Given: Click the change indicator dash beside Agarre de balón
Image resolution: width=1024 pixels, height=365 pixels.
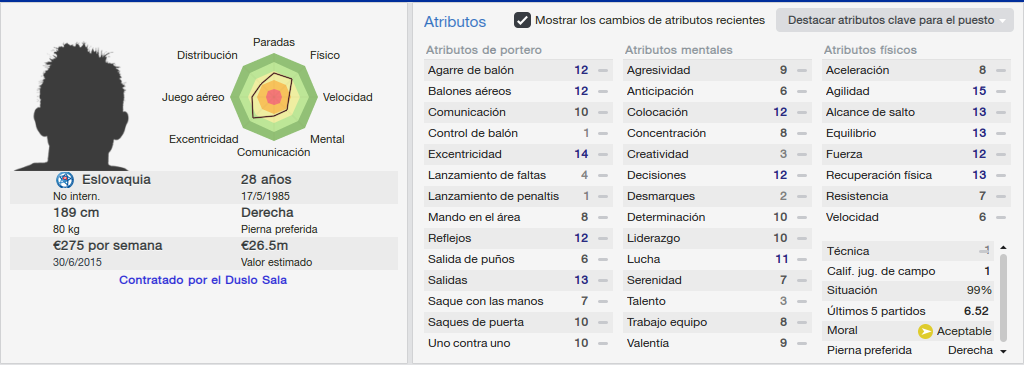Looking at the screenshot, I should pyautogui.click(x=602, y=71).
